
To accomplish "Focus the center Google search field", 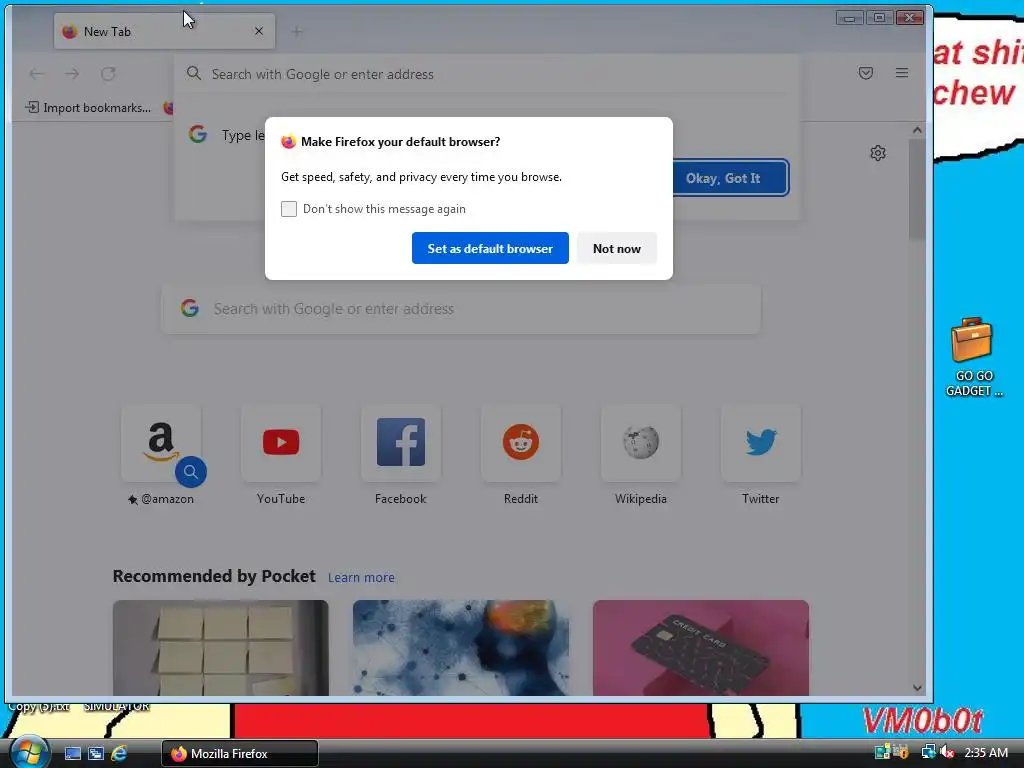I will 461,309.
